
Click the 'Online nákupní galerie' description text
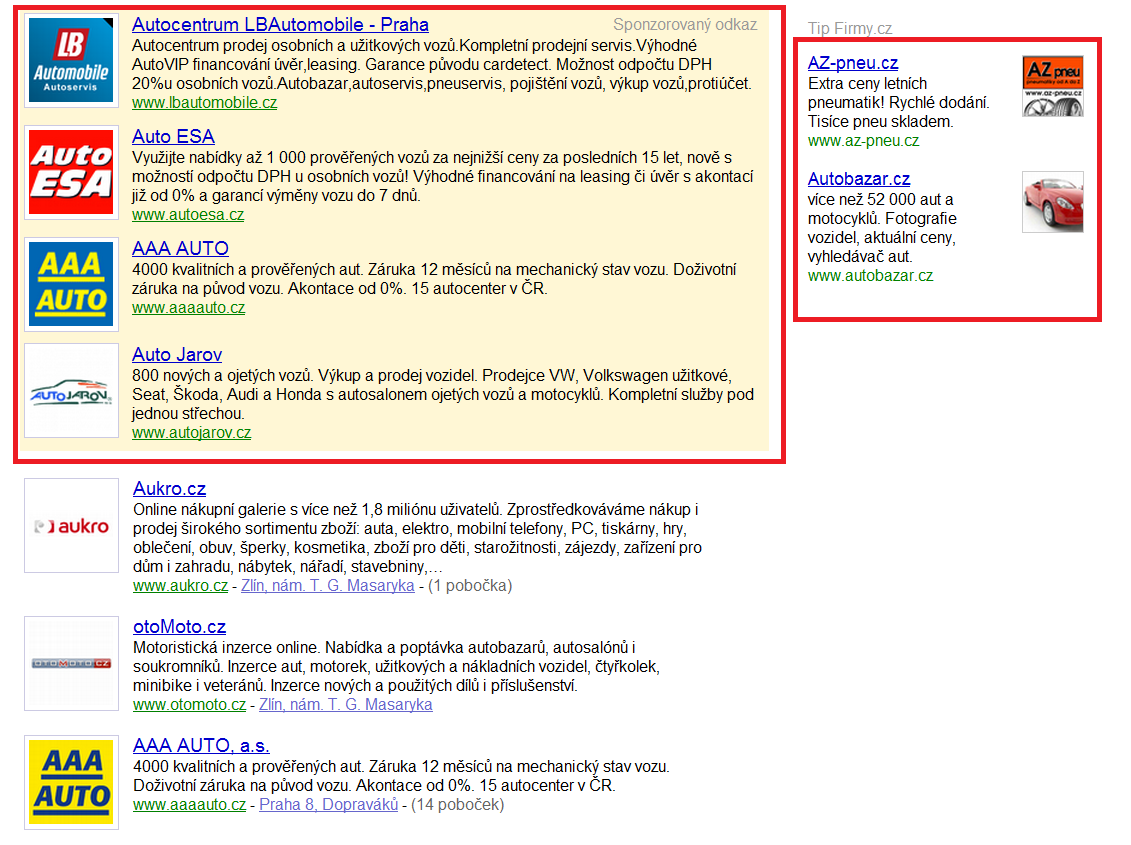[417, 538]
